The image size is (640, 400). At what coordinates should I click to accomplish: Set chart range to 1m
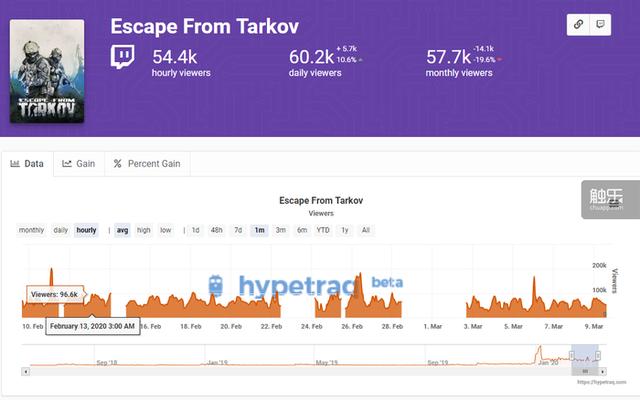click(259, 230)
